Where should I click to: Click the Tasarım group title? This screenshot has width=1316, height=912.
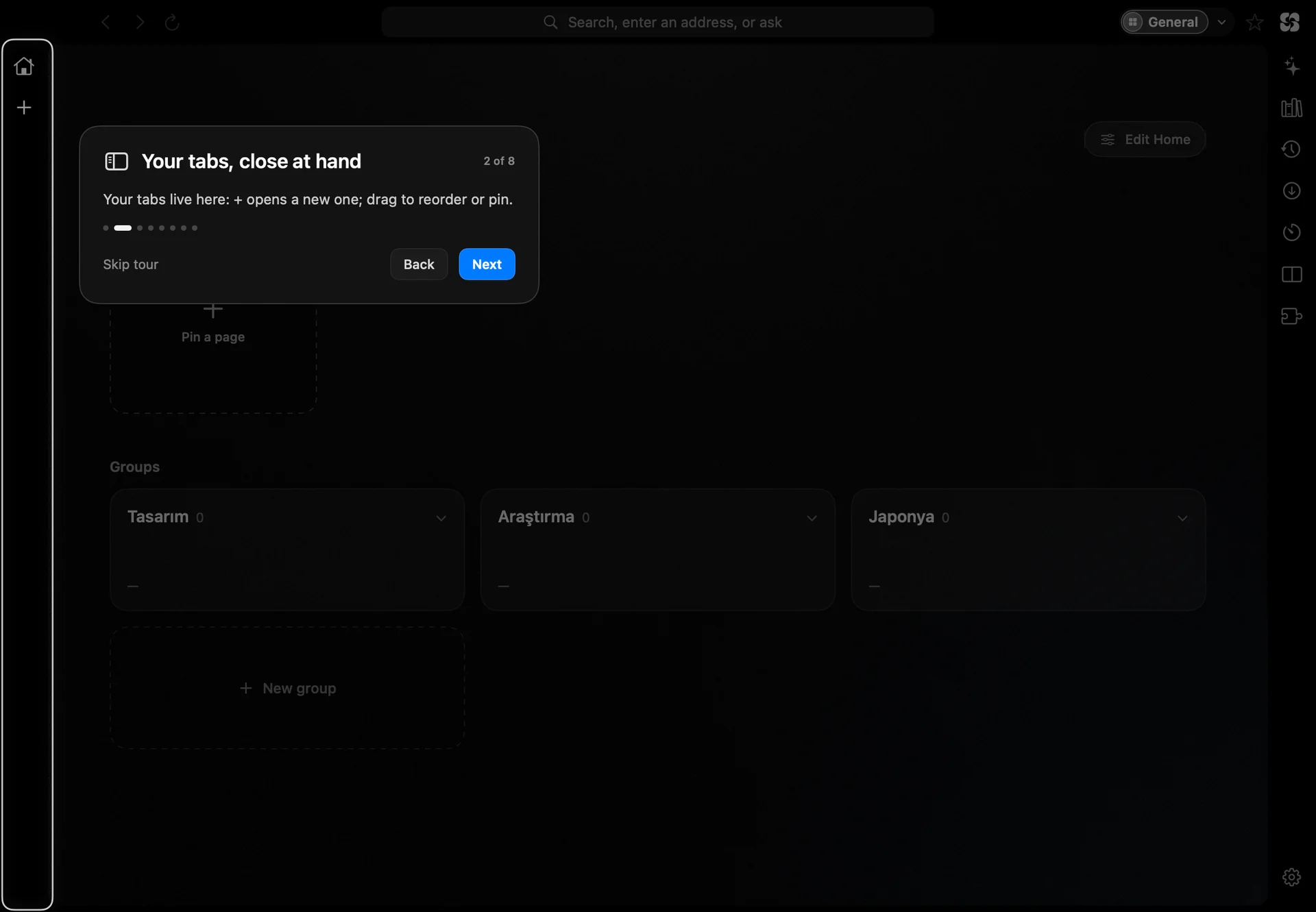point(158,517)
